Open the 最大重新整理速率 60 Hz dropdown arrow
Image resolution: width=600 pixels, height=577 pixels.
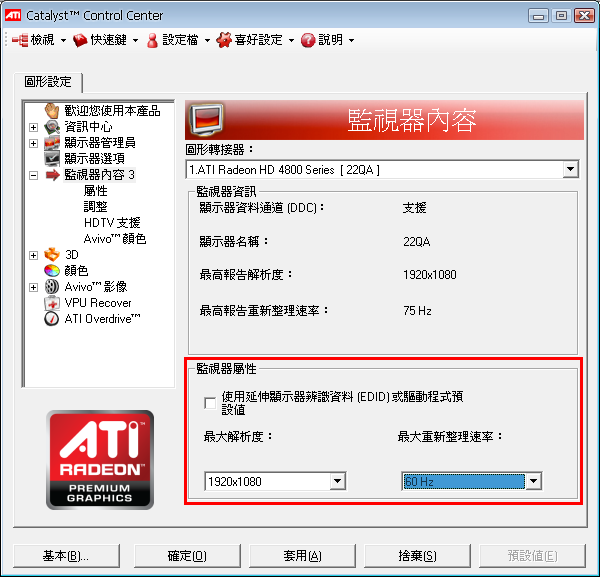click(x=533, y=481)
